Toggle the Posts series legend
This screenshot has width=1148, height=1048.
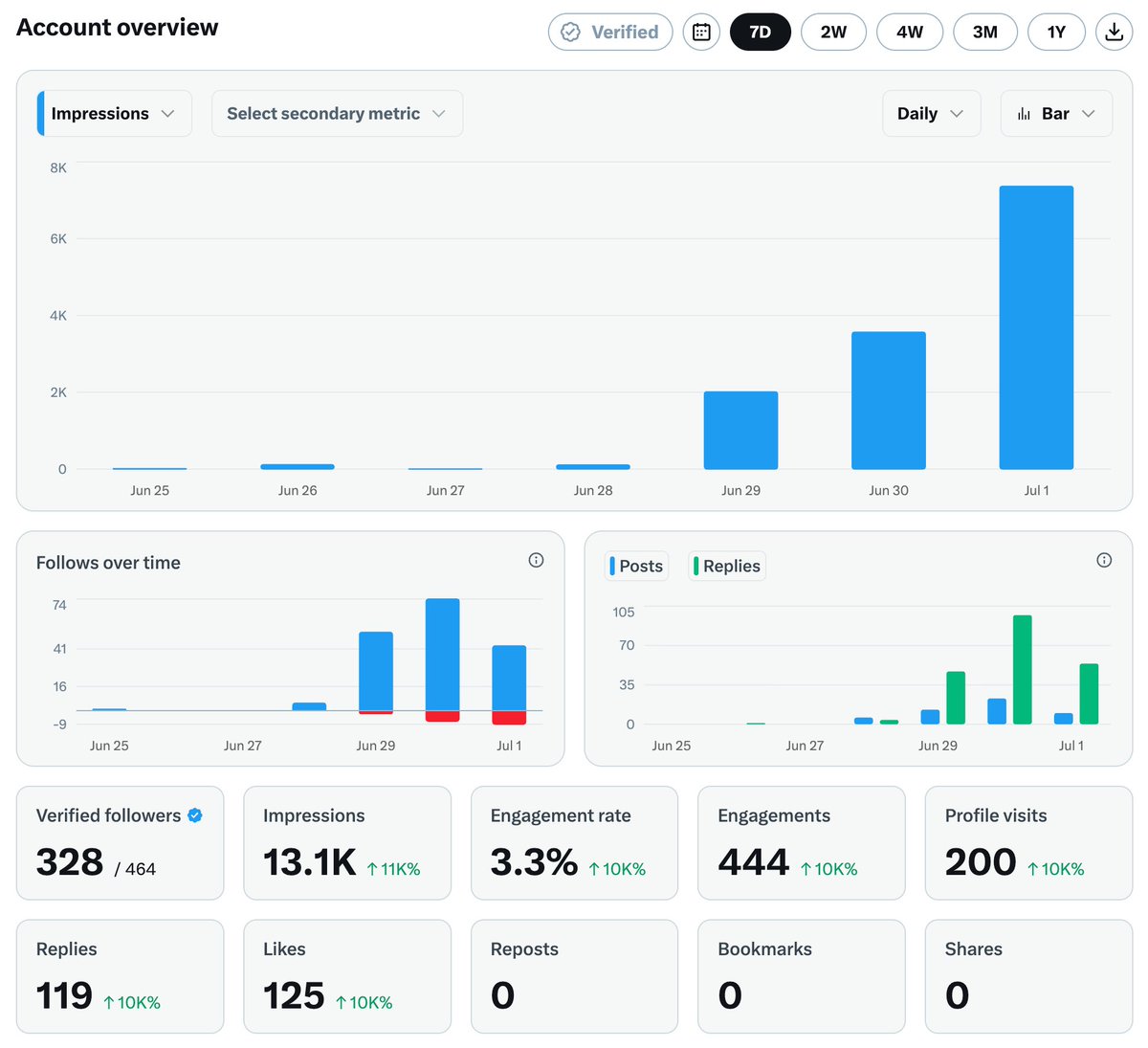(636, 566)
